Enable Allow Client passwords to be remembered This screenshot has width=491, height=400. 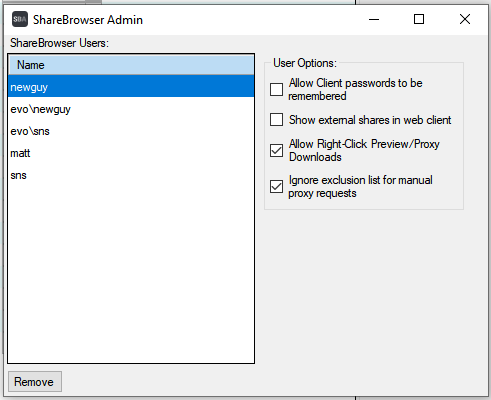pos(276,89)
